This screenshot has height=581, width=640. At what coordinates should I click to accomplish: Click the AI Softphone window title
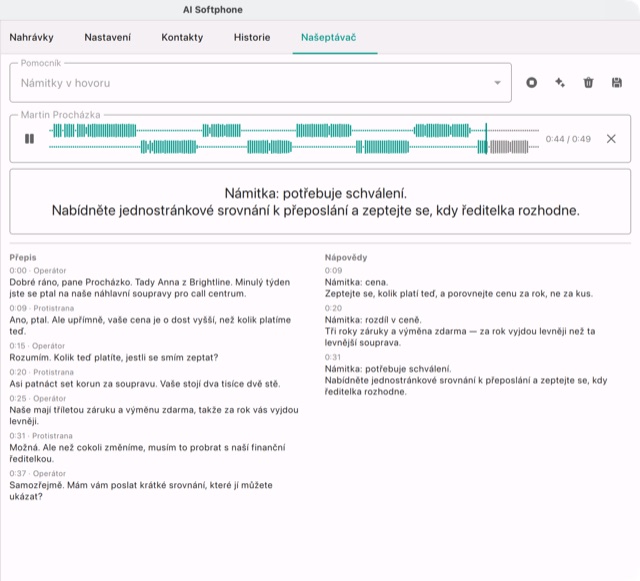(x=213, y=10)
